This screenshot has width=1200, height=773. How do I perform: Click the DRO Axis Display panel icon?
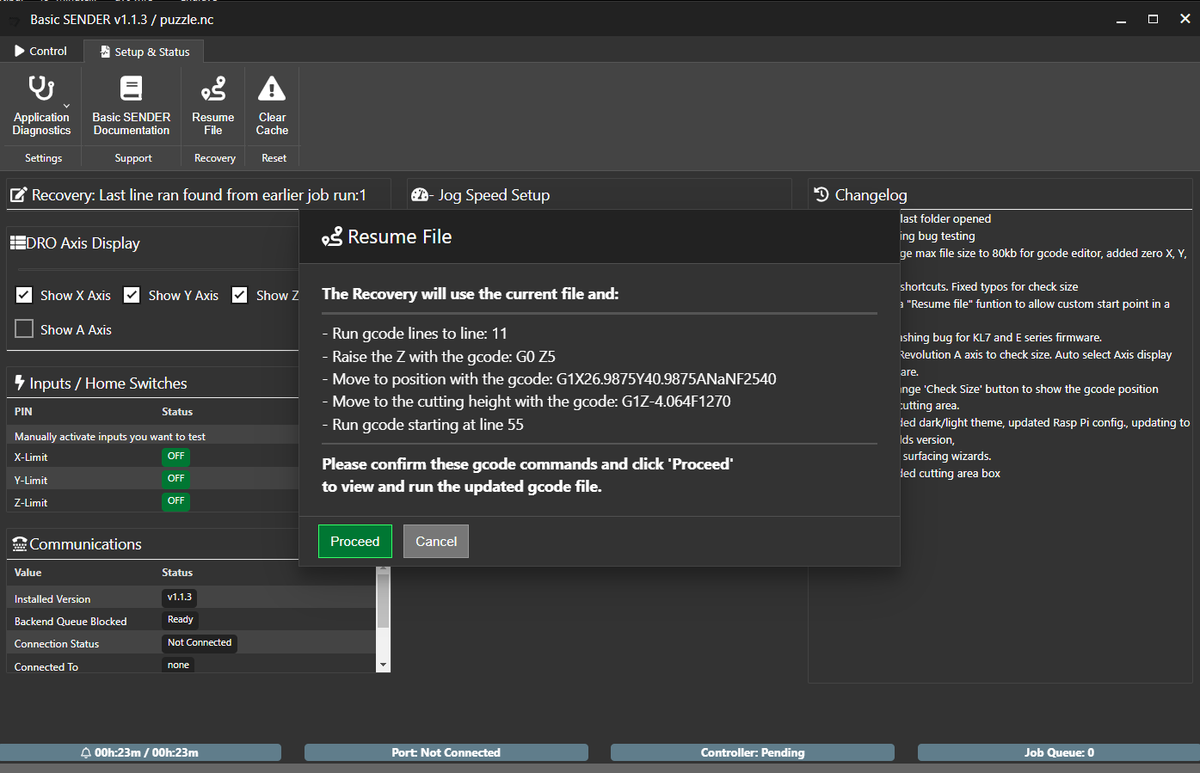click(20, 242)
